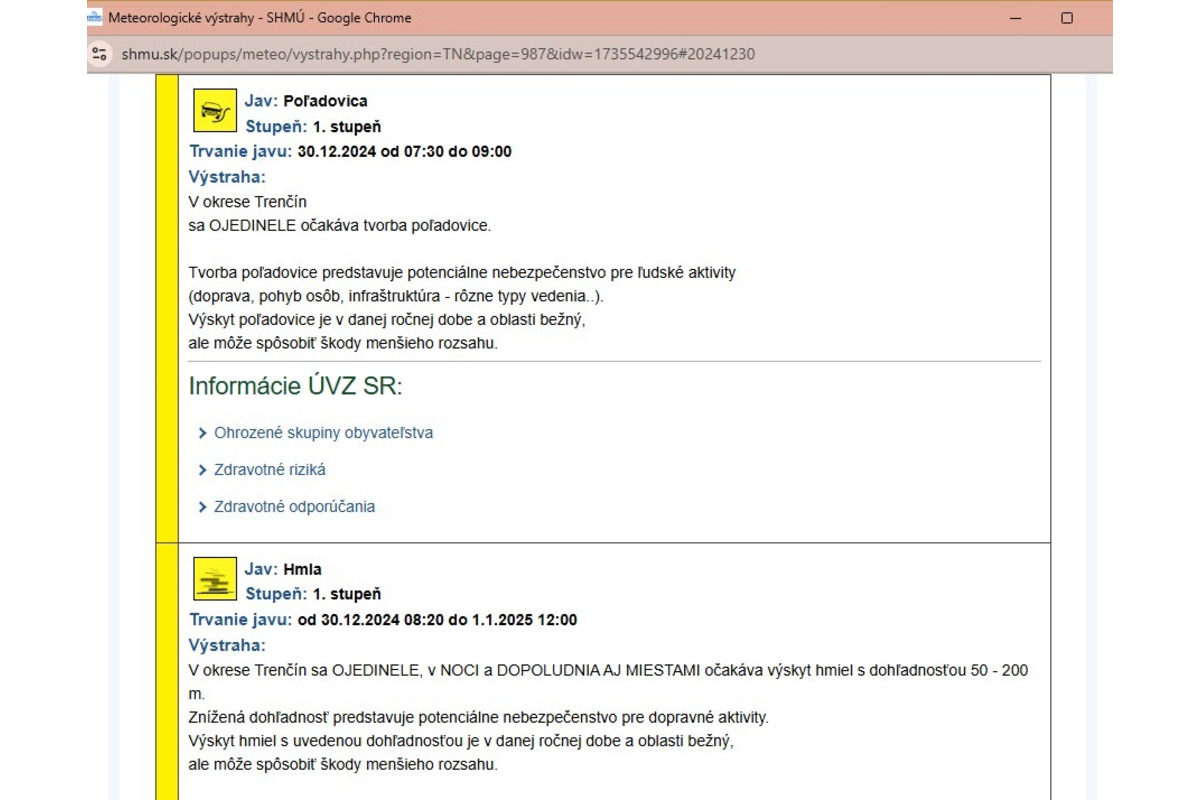Click yellow severity stripe beside Poľadovica warning
The width and height of the screenshot is (1200, 800).
tap(166, 300)
